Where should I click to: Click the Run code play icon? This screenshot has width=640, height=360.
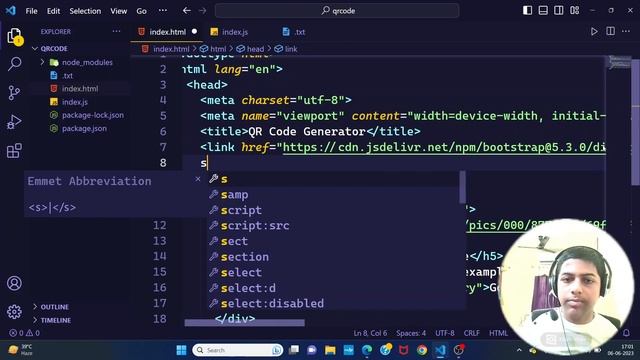[x=594, y=31]
